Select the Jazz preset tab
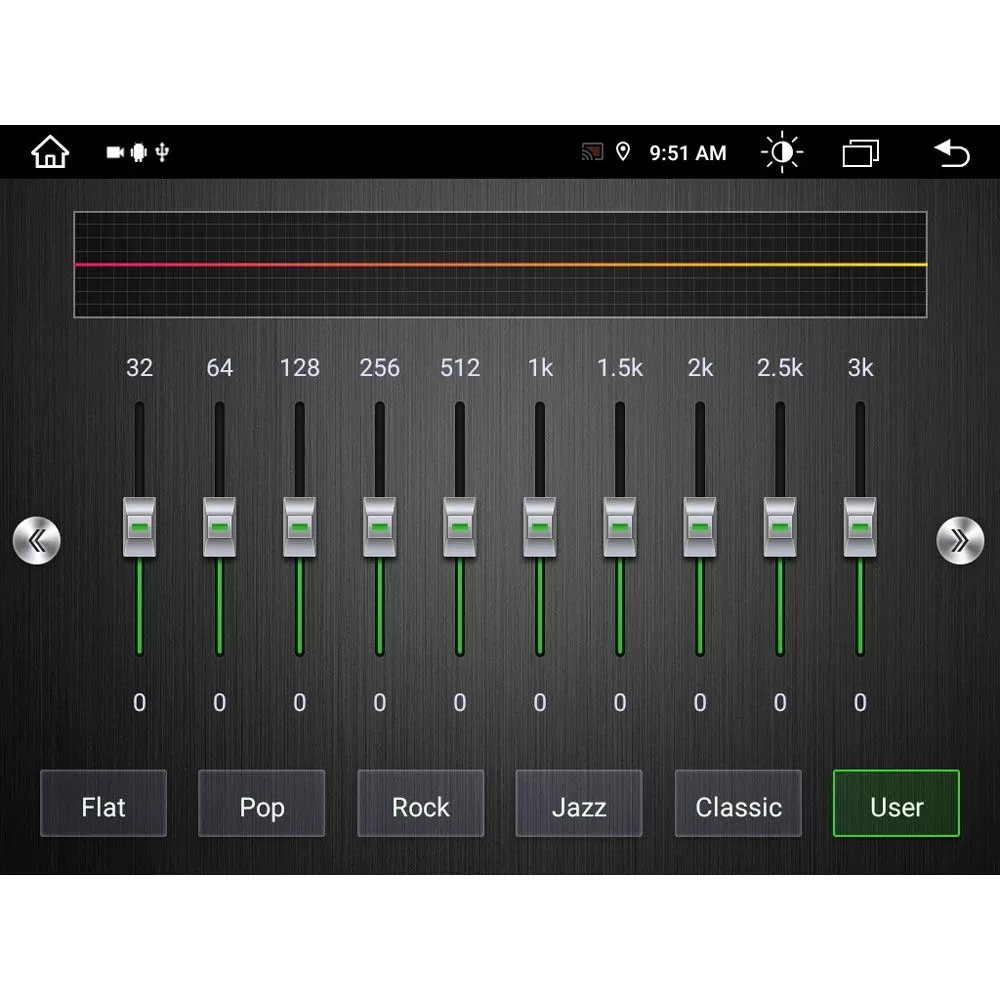Image resolution: width=1000 pixels, height=1000 pixels. coord(579,805)
